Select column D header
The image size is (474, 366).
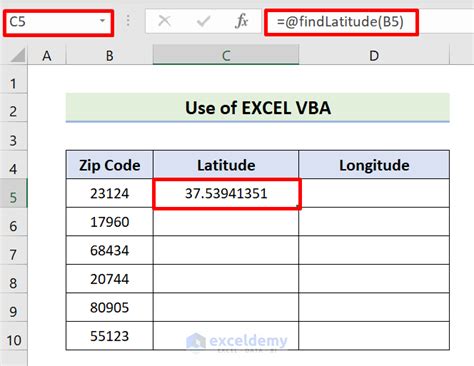pyautogui.click(x=374, y=55)
